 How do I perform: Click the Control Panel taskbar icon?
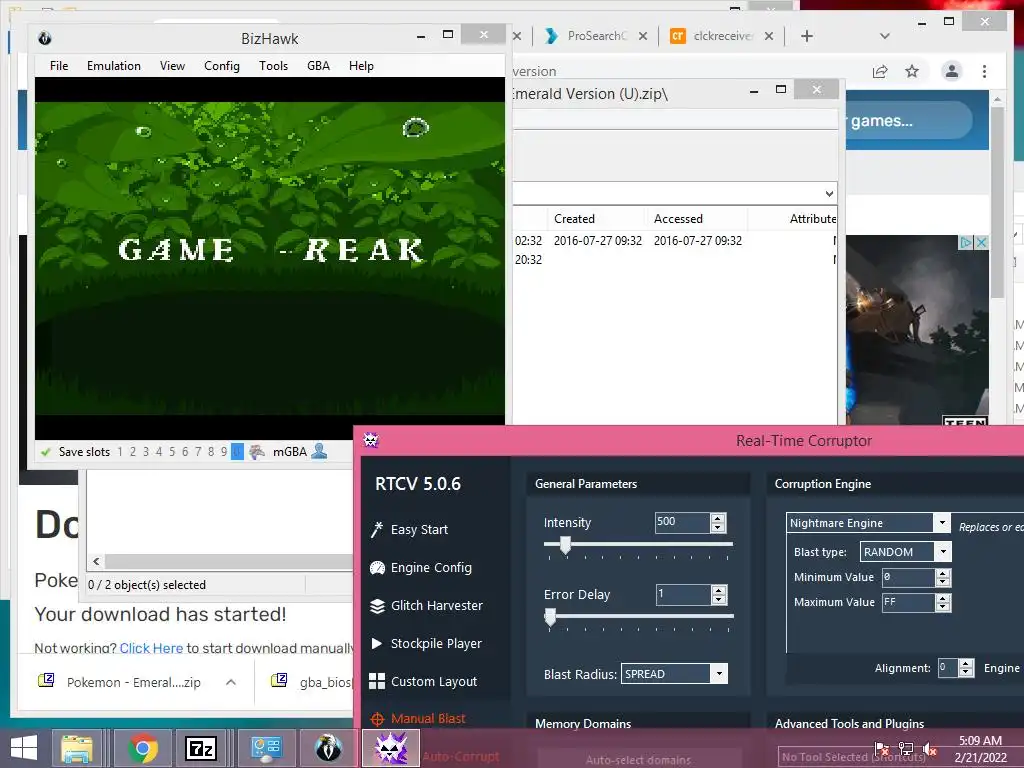click(x=266, y=748)
